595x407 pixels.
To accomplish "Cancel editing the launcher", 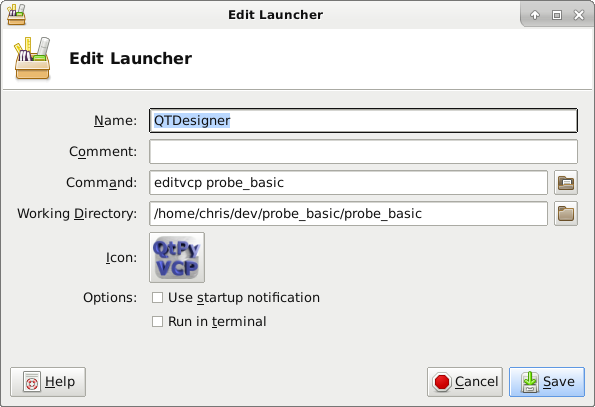I will click(465, 382).
